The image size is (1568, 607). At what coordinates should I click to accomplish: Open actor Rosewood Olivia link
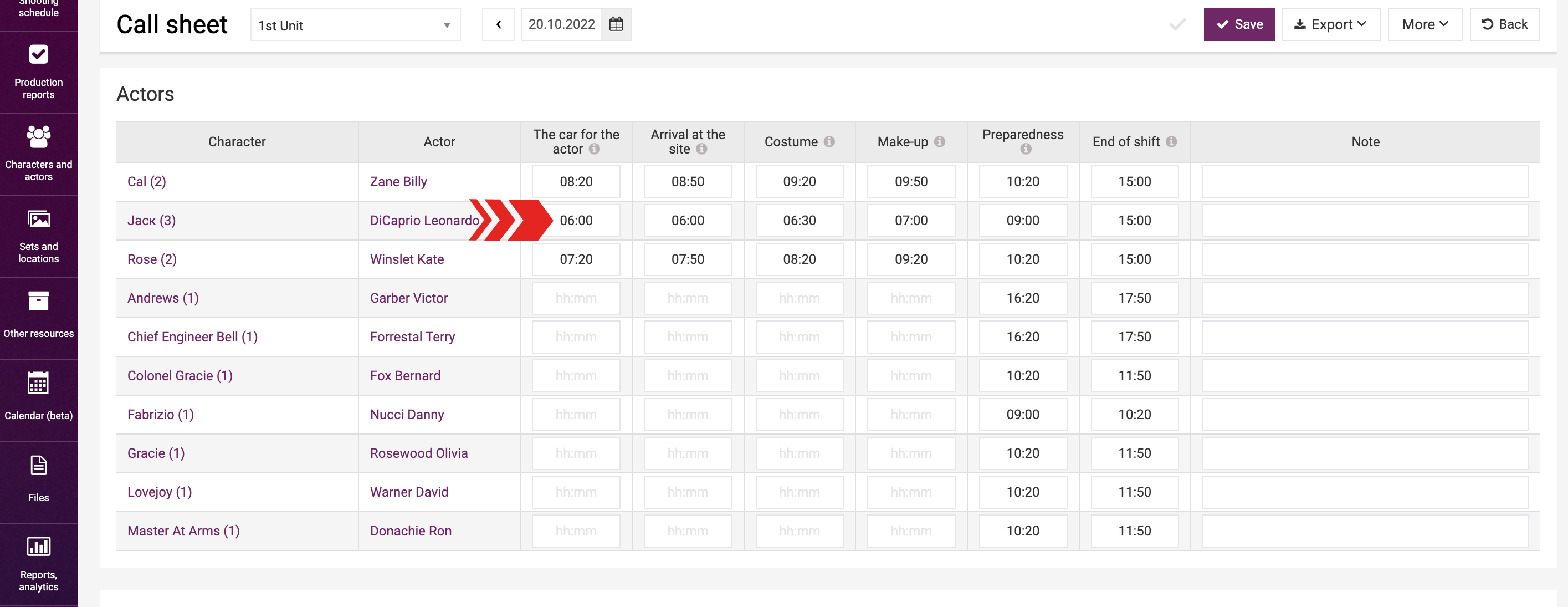(419, 453)
